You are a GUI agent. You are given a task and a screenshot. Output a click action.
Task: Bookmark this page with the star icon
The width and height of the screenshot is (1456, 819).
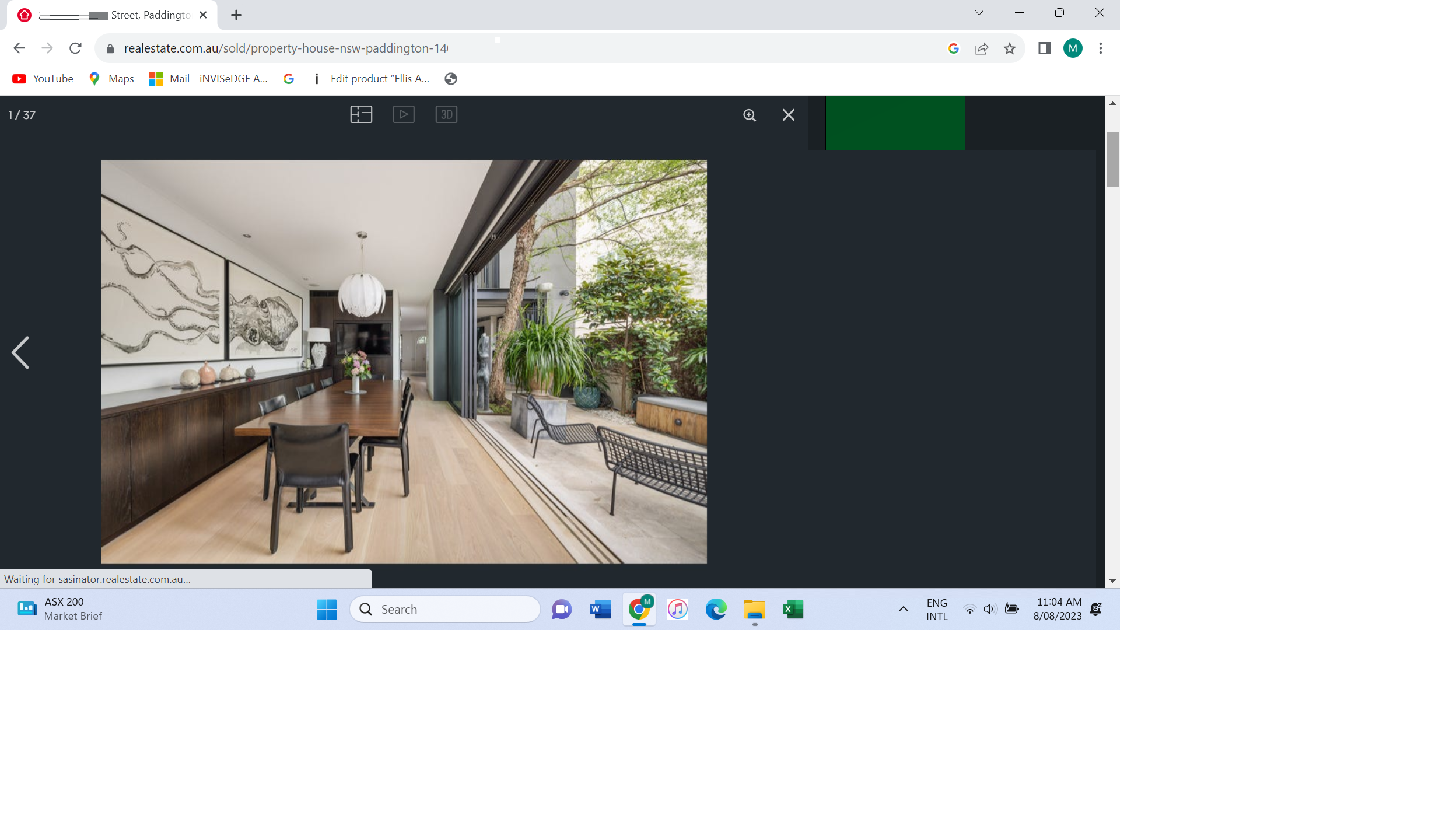coord(1009,48)
